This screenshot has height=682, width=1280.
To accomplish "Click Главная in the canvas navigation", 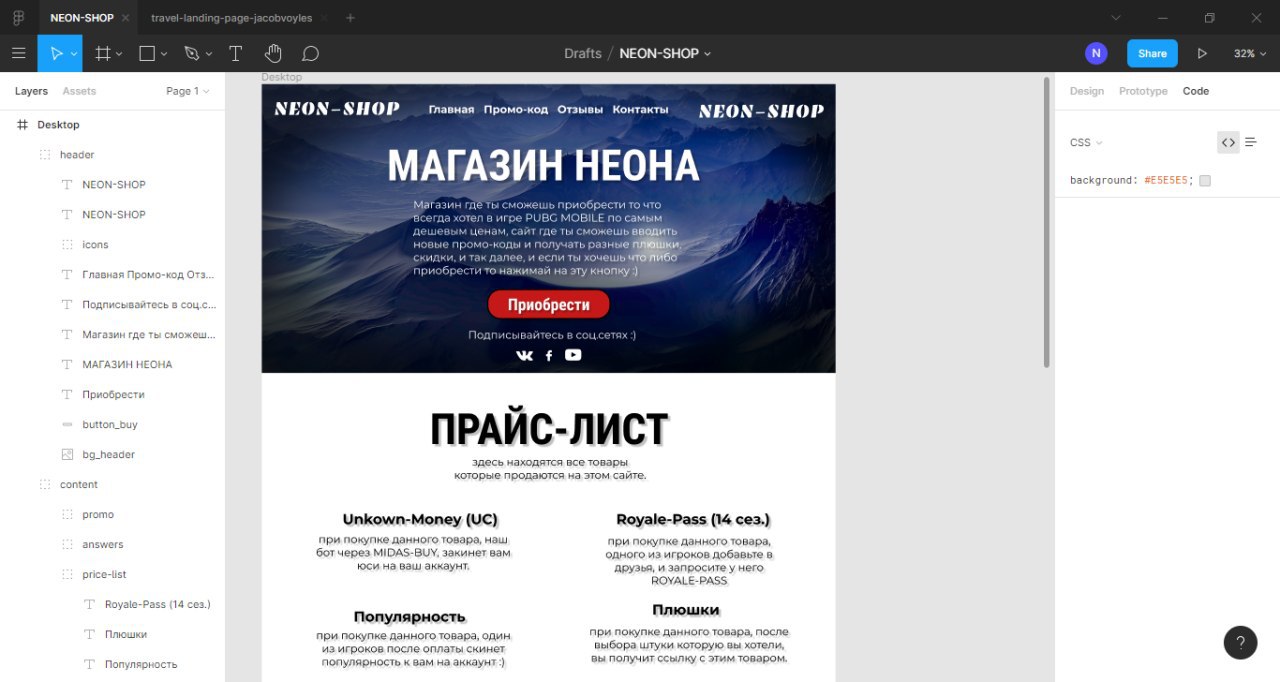I will pos(451,109).
